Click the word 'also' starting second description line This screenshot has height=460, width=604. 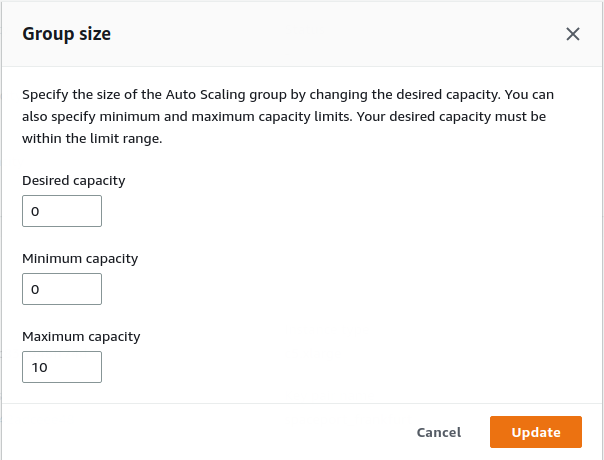coord(35,116)
